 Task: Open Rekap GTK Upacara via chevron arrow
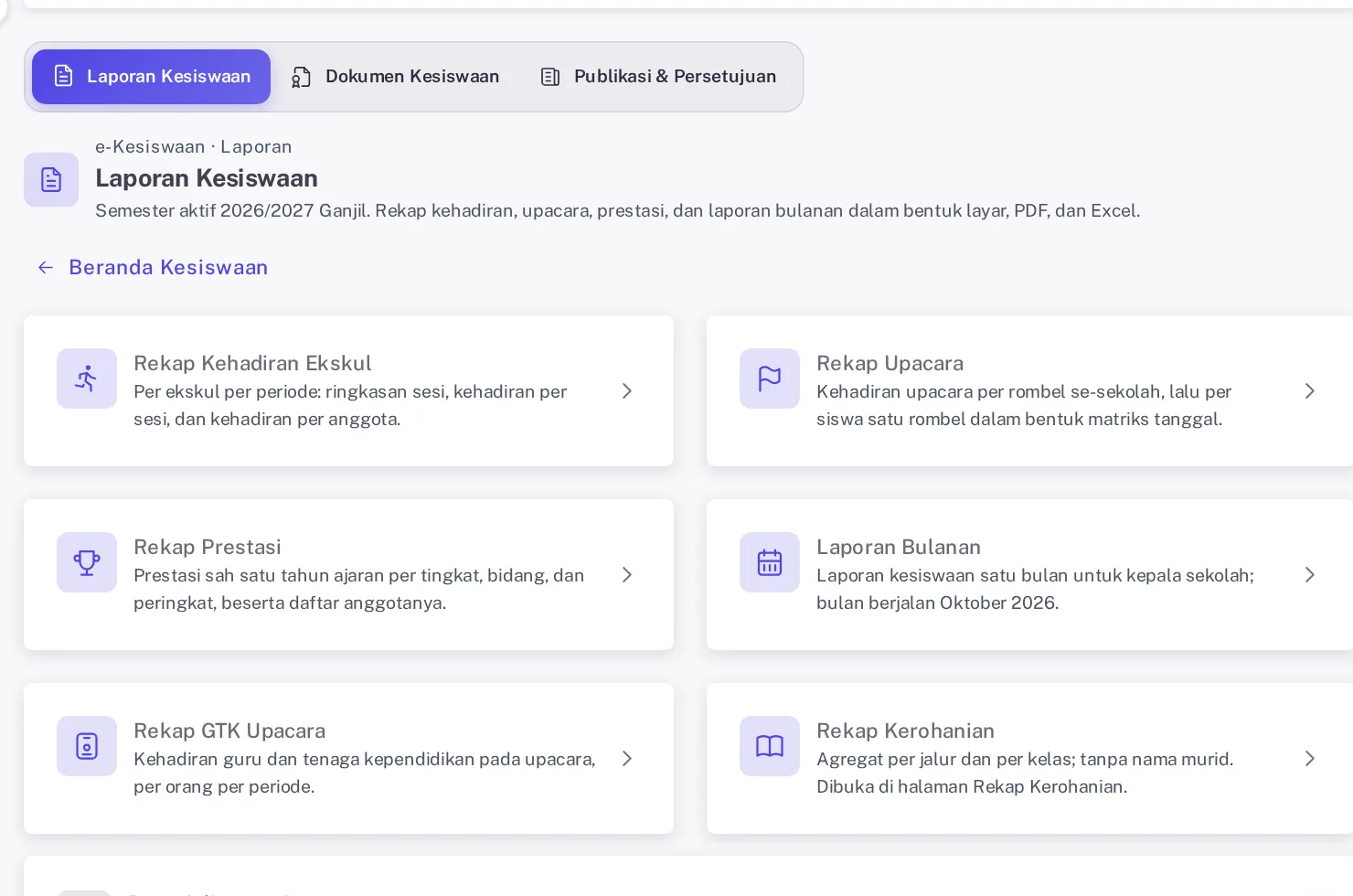click(x=627, y=759)
